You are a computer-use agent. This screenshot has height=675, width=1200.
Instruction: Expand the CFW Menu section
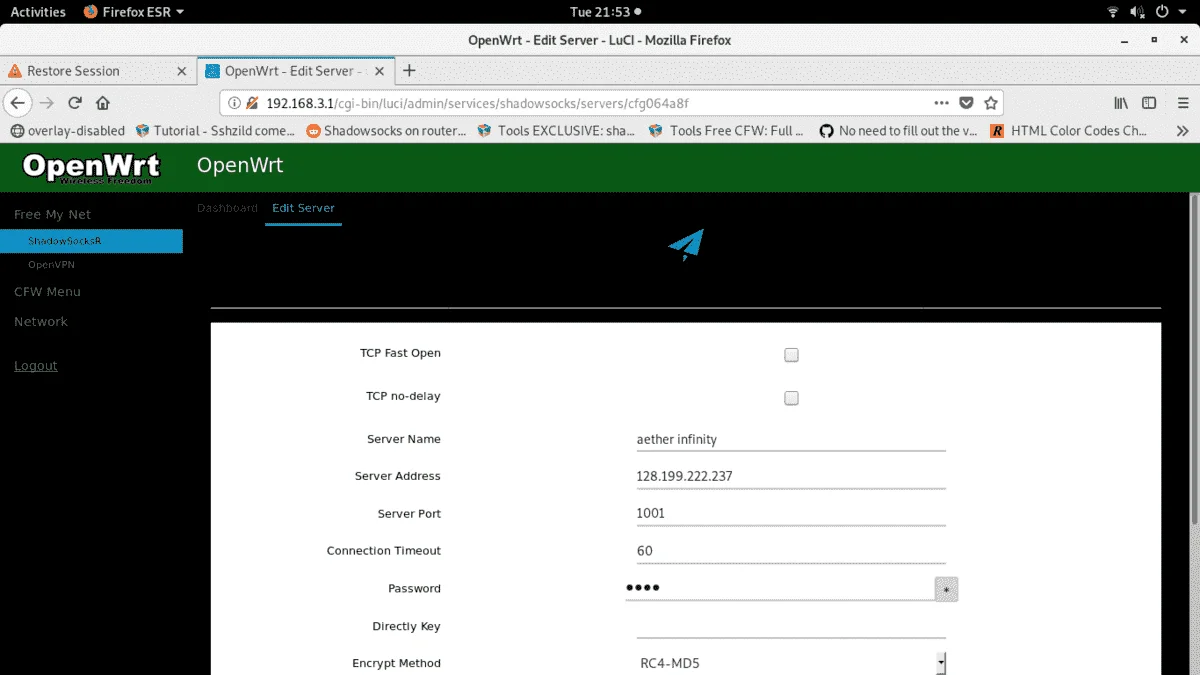[x=47, y=292]
